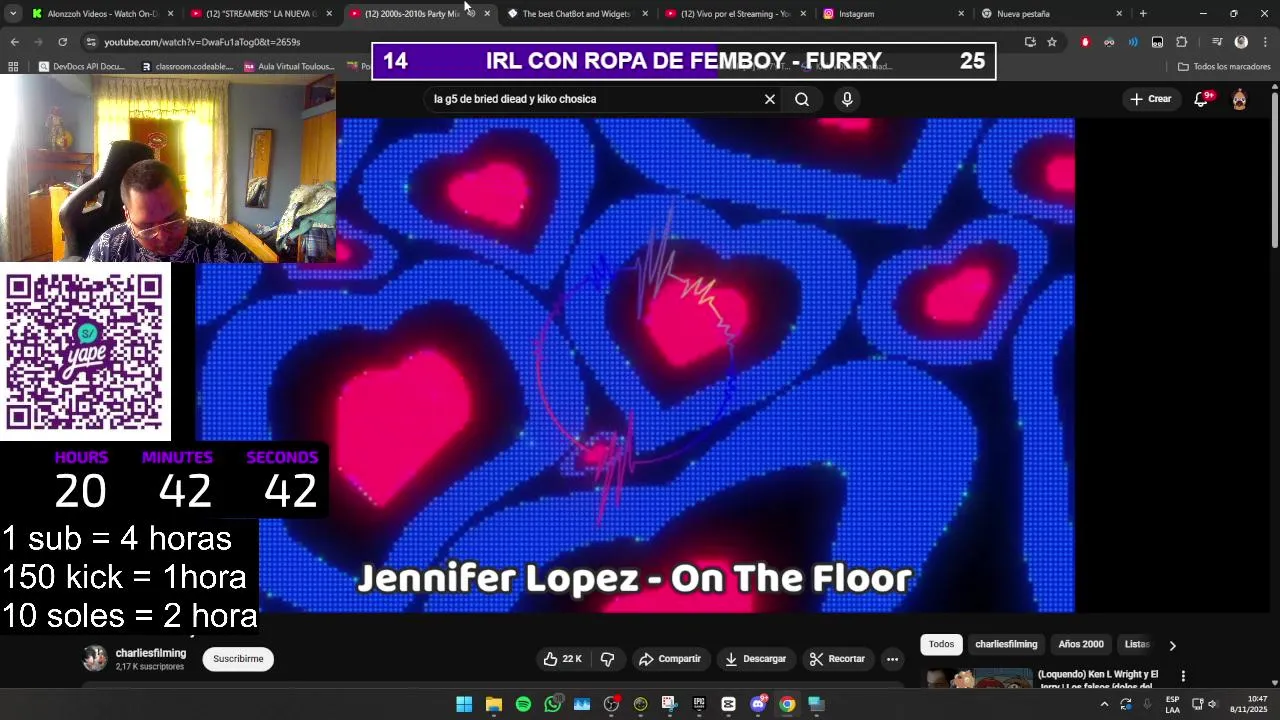This screenshot has width=1280, height=720.
Task: Click the Suscribirme button
Action: [238, 659]
